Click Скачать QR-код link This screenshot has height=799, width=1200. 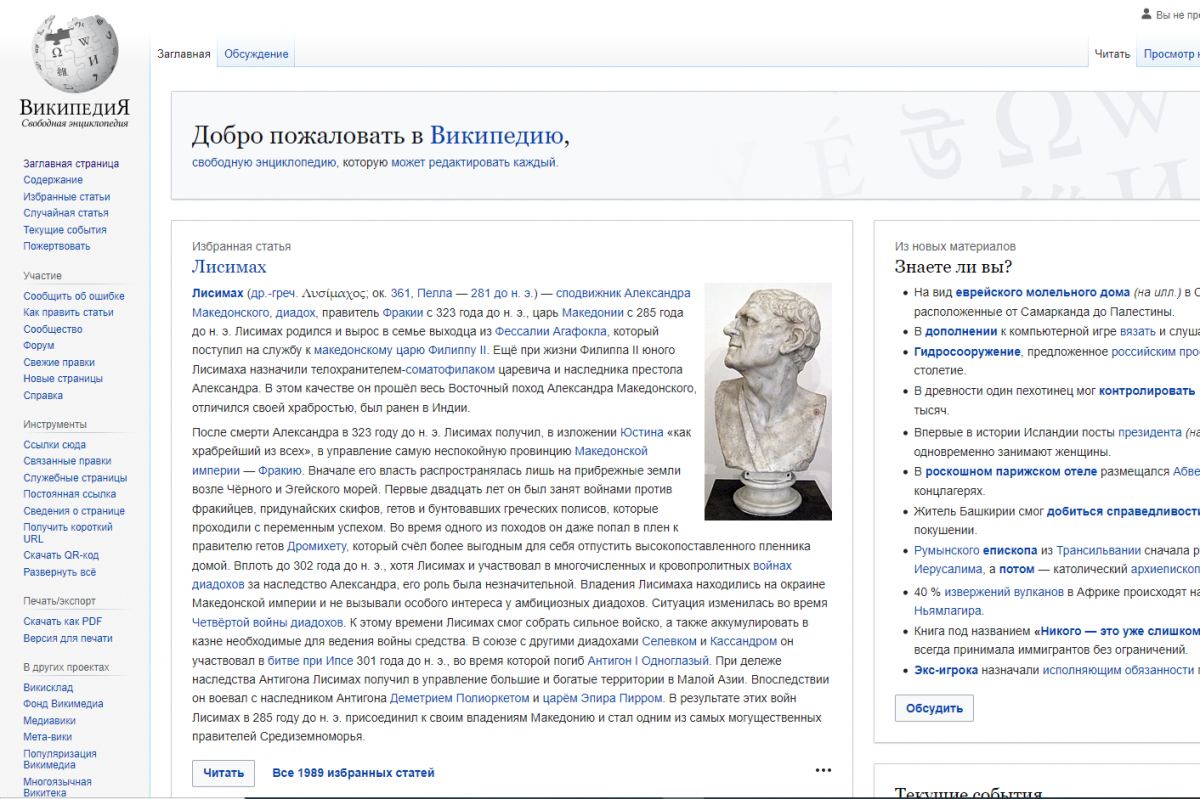coord(61,555)
